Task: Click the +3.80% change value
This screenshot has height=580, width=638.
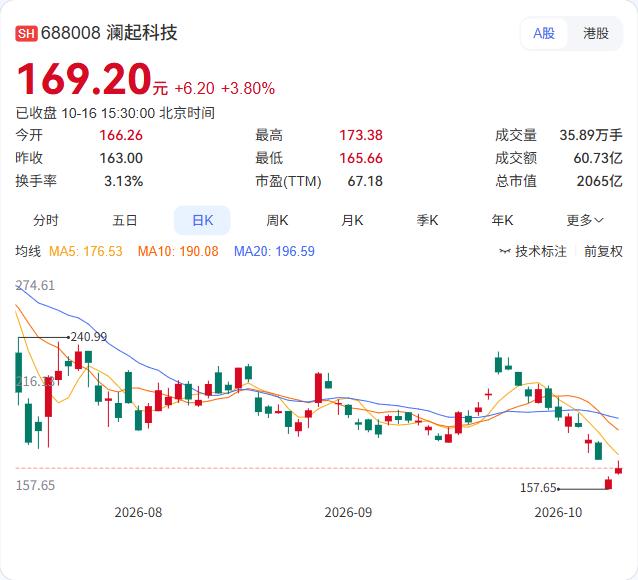Action: point(248,88)
